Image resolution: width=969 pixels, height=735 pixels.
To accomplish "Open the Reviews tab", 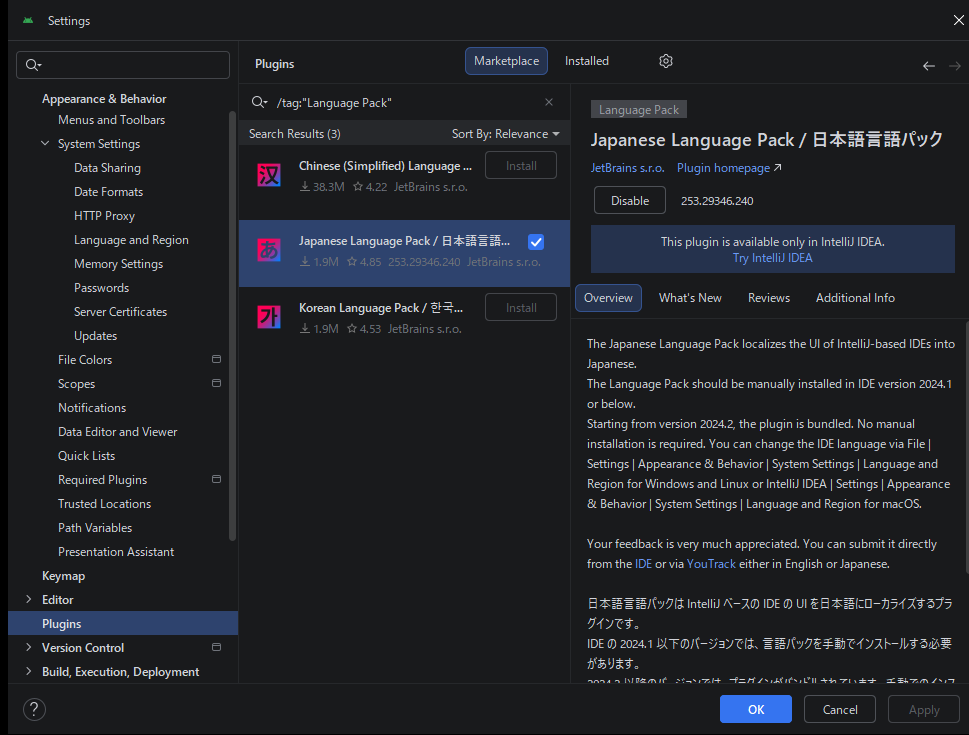I will coord(768,298).
